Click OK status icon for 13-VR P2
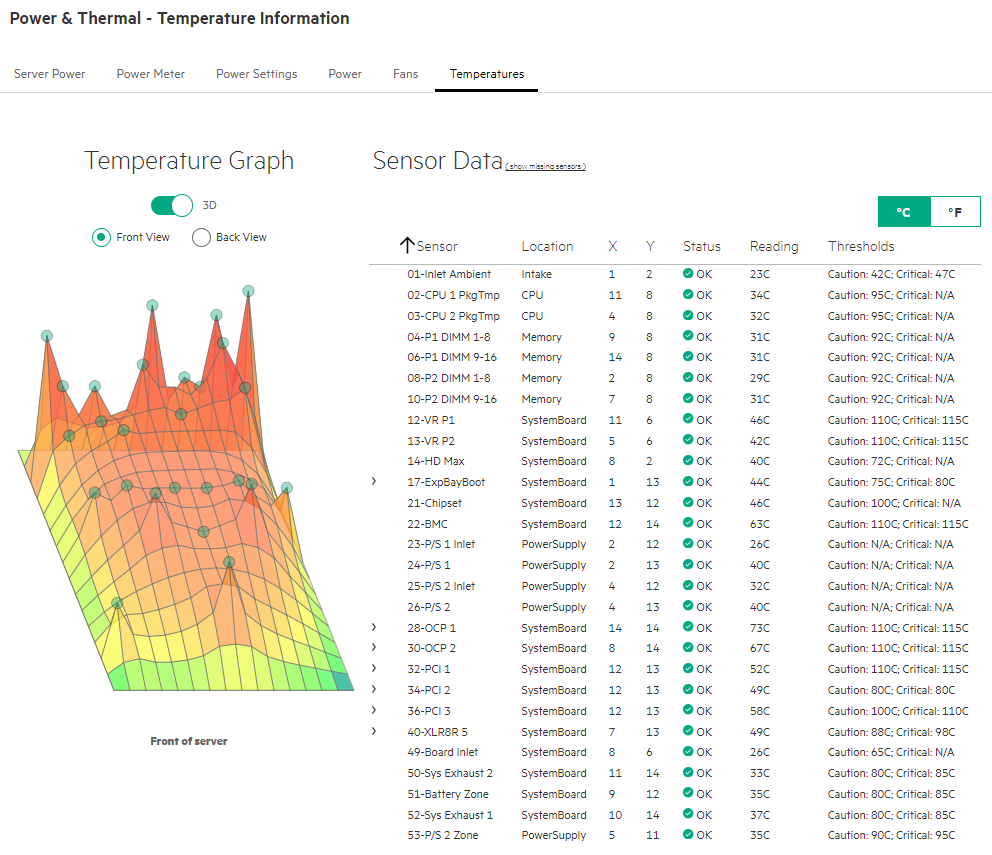The image size is (992, 855). point(688,440)
